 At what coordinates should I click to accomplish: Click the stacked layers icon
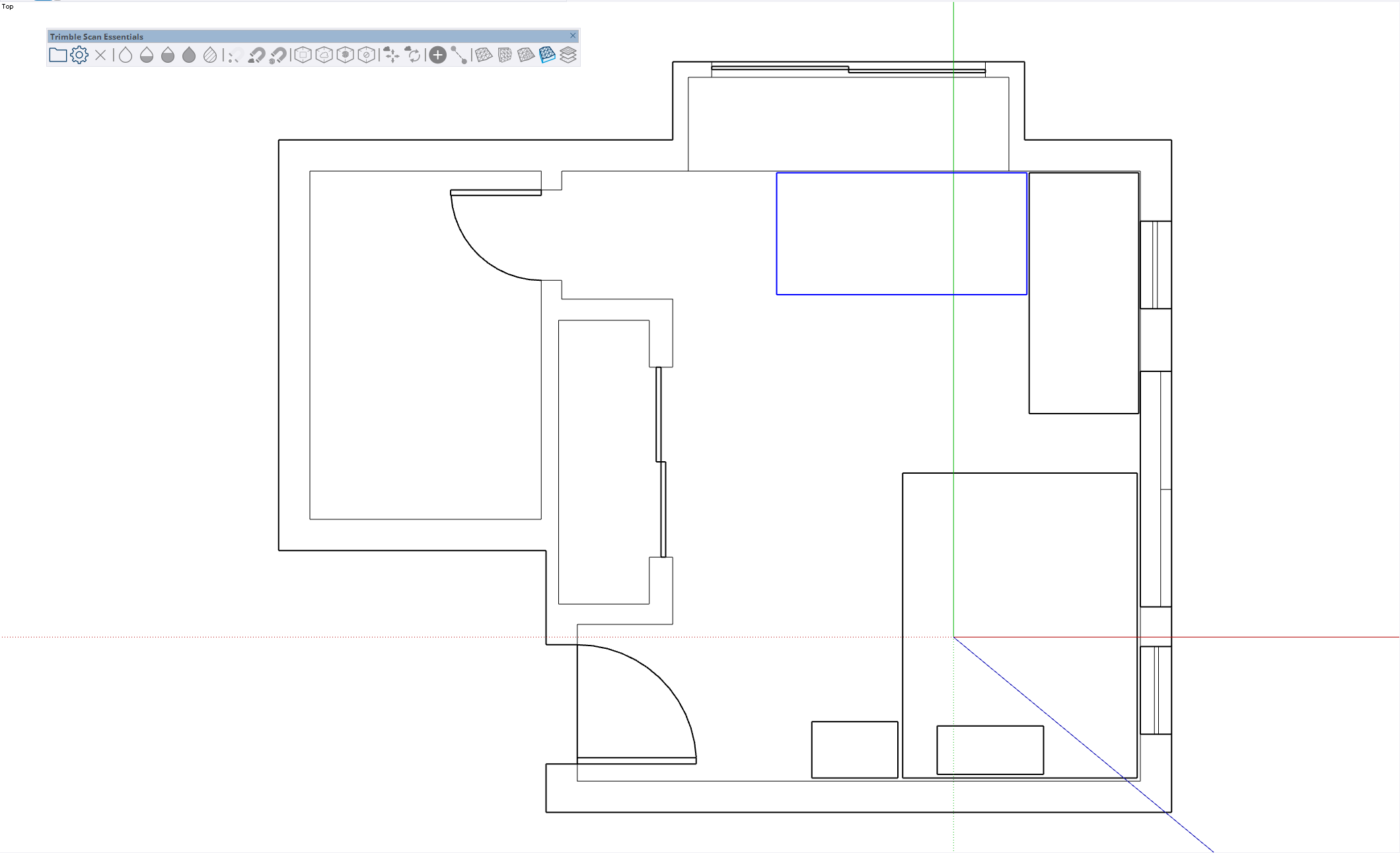click(x=568, y=55)
